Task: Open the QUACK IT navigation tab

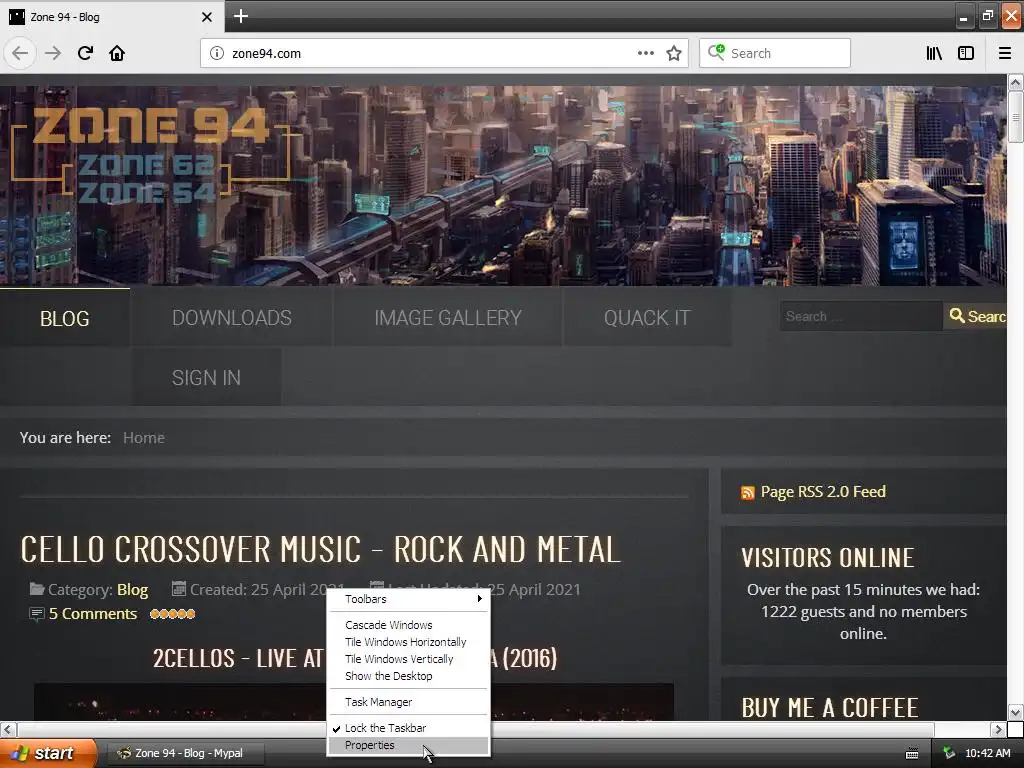Action: (647, 318)
